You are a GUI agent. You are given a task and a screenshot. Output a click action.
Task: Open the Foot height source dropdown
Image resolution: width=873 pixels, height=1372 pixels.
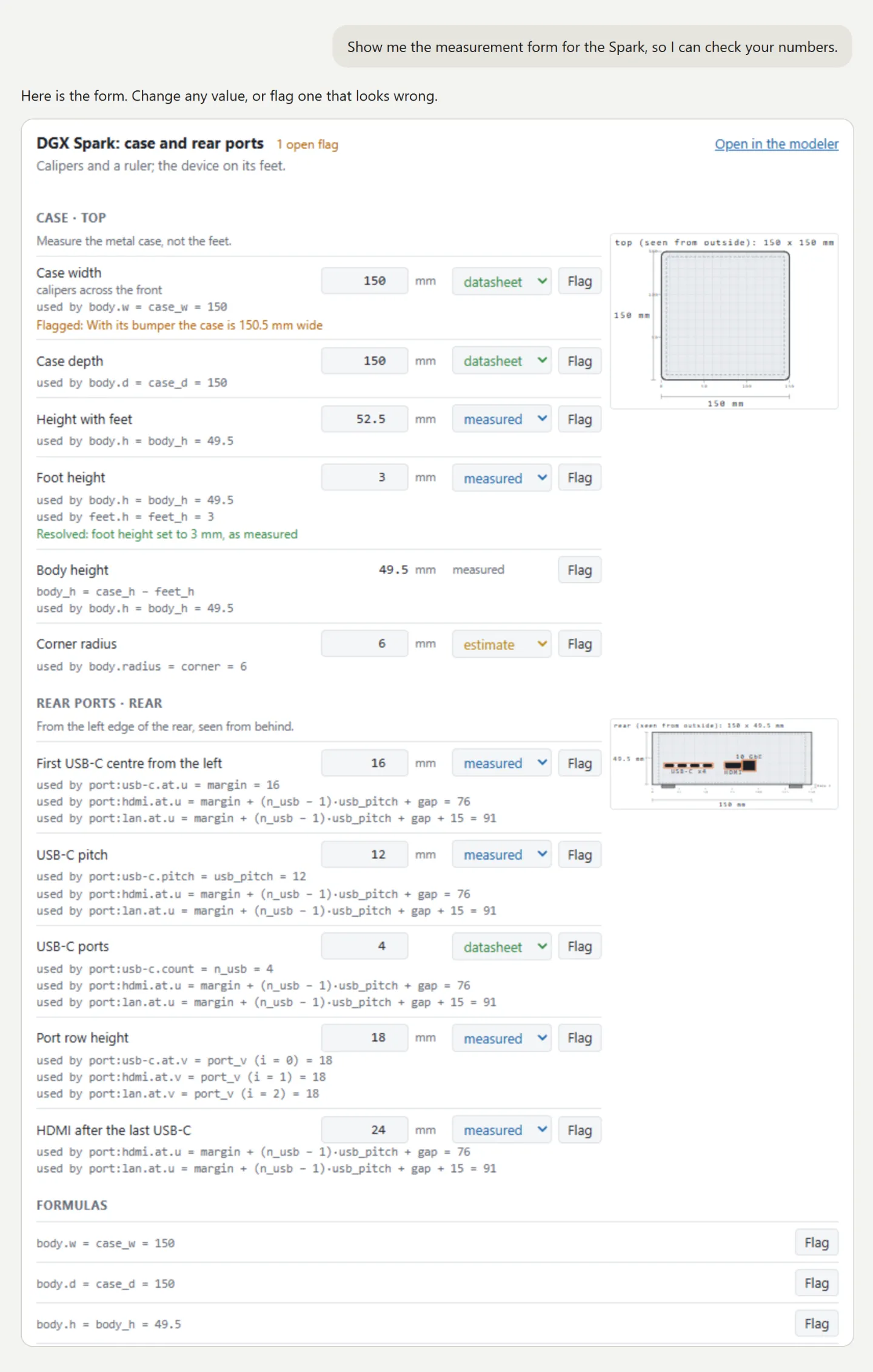501,478
